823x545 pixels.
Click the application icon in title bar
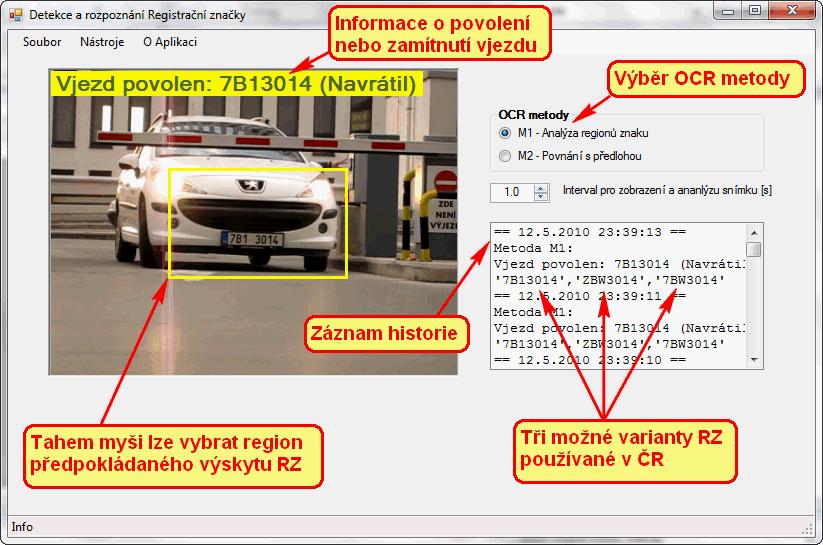16,15
